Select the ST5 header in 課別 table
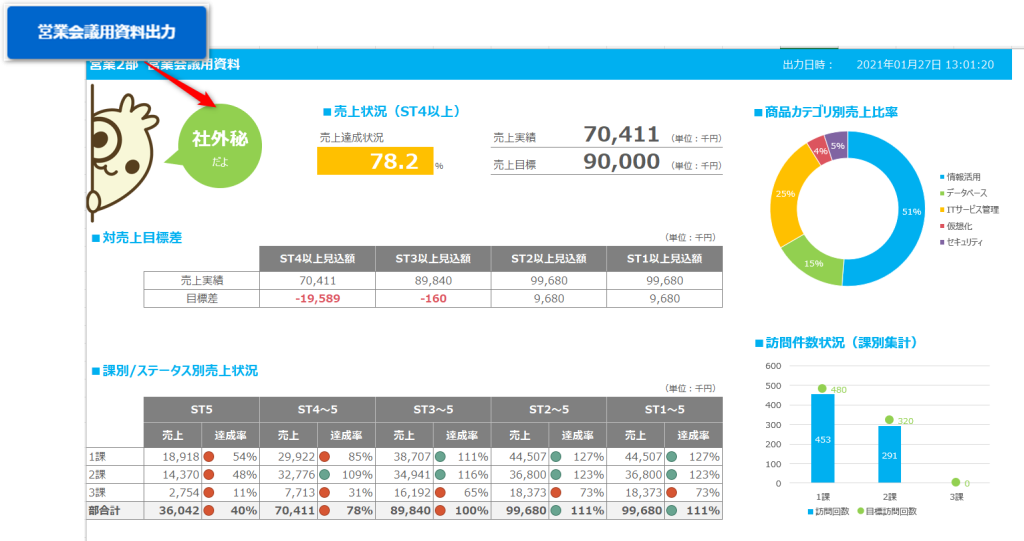1024x541 pixels. [x=201, y=410]
